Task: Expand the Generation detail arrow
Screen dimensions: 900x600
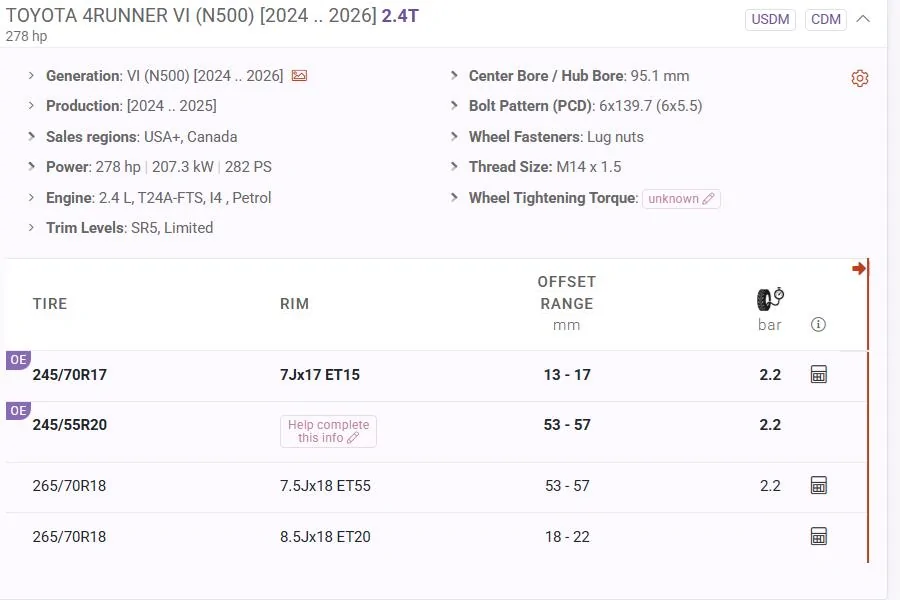Action: click(32, 76)
